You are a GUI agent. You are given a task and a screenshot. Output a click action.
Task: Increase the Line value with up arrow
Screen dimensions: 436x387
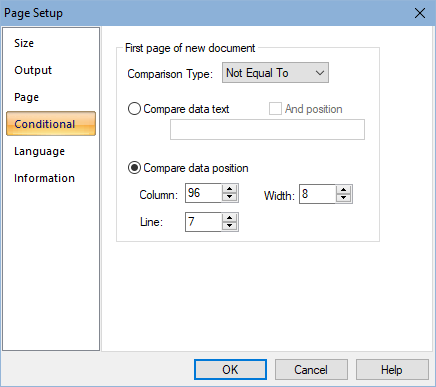click(230, 218)
